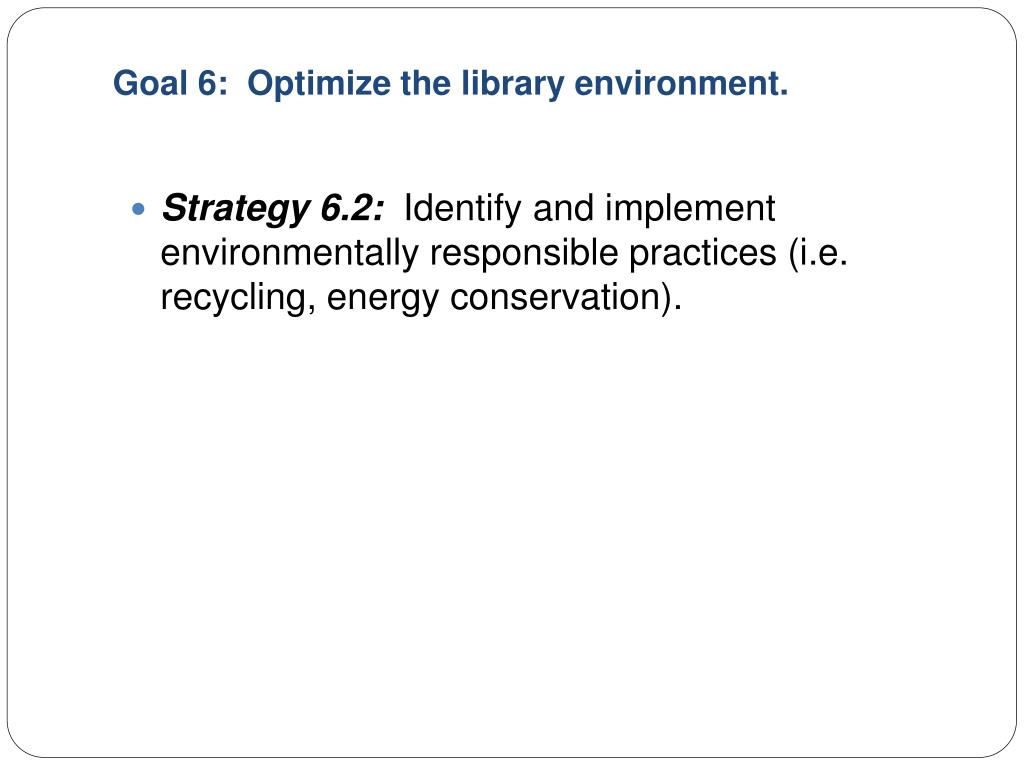This screenshot has width=1024, height=768.
Task: Click the word "practices" in body text
Action: (x=703, y=253)
